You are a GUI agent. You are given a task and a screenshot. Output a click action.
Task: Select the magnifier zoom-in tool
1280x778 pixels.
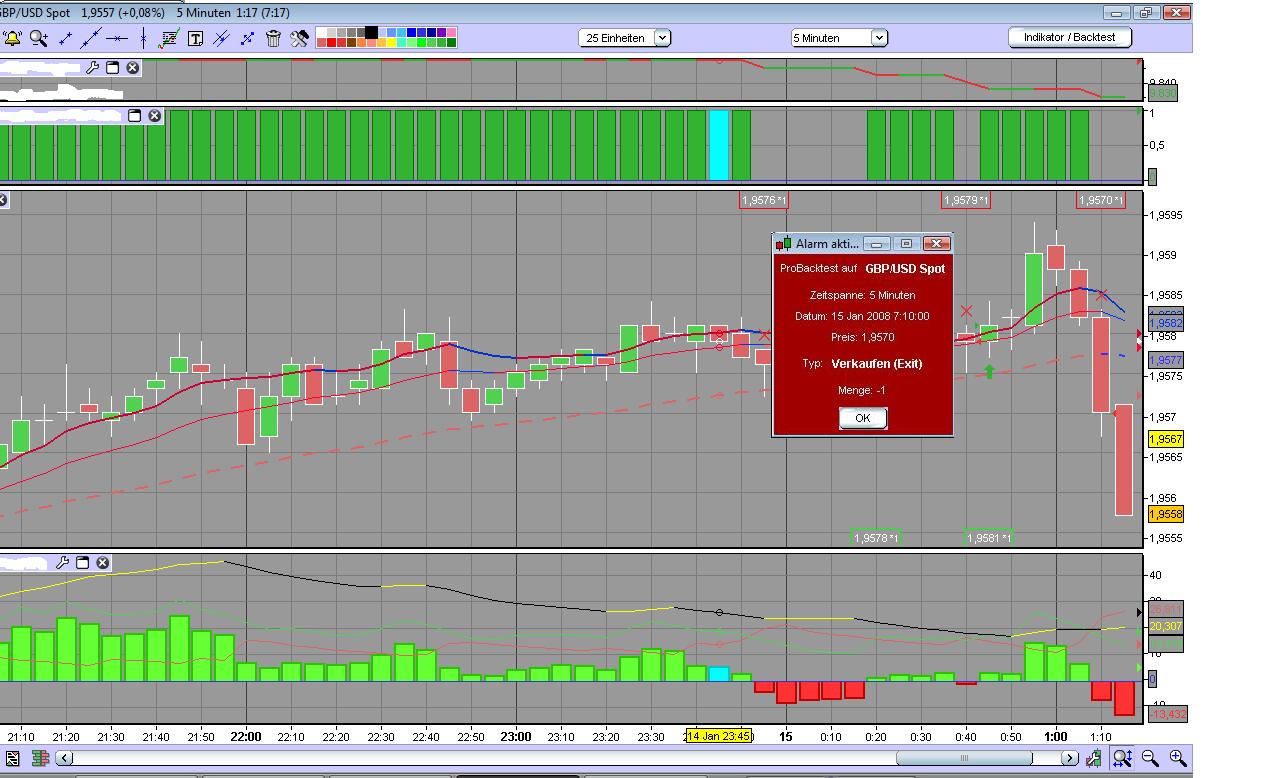(x=39, y=38)
